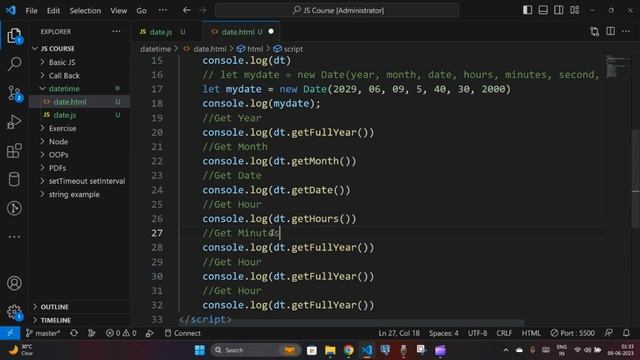Open the Accounts menu icon

[x=14, y=283]
